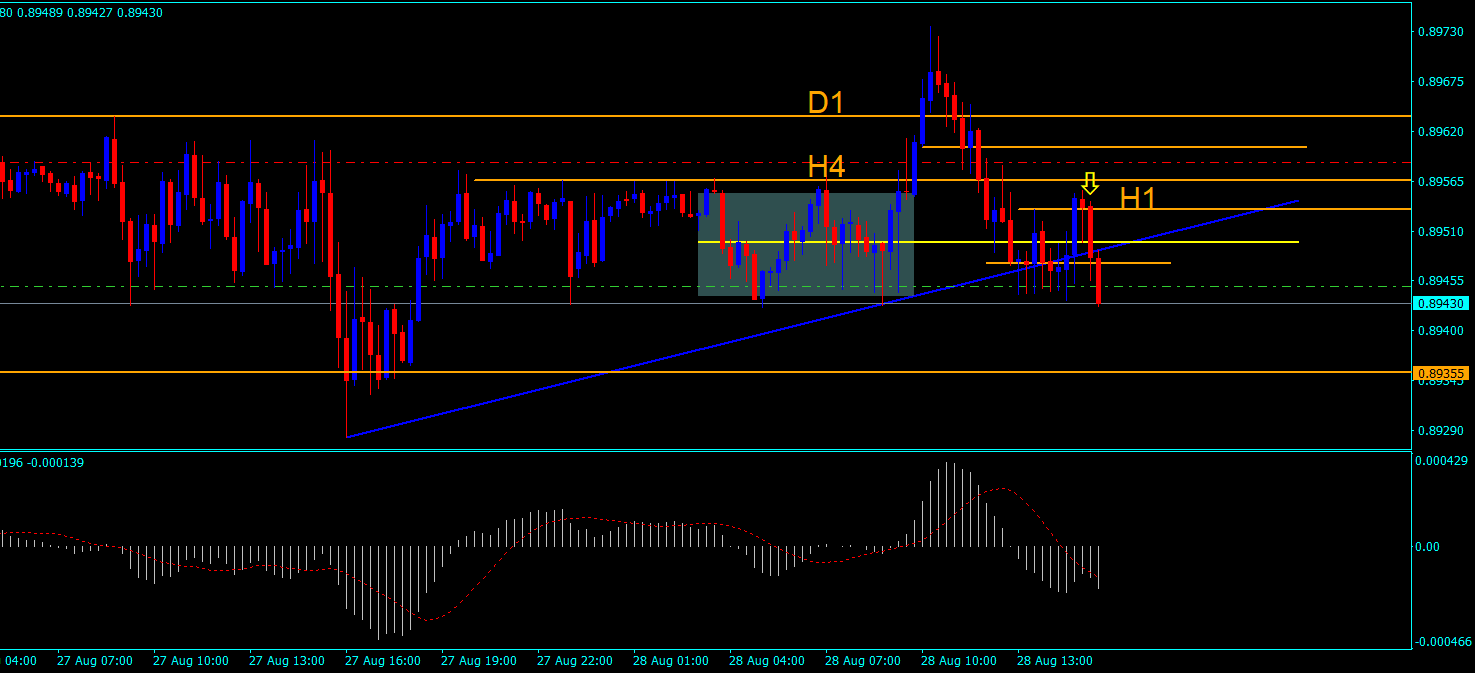This screenshot has width=1475, height=673.
Task: Click the 0.89730 price scale label
Action: tap(1441, 32)
